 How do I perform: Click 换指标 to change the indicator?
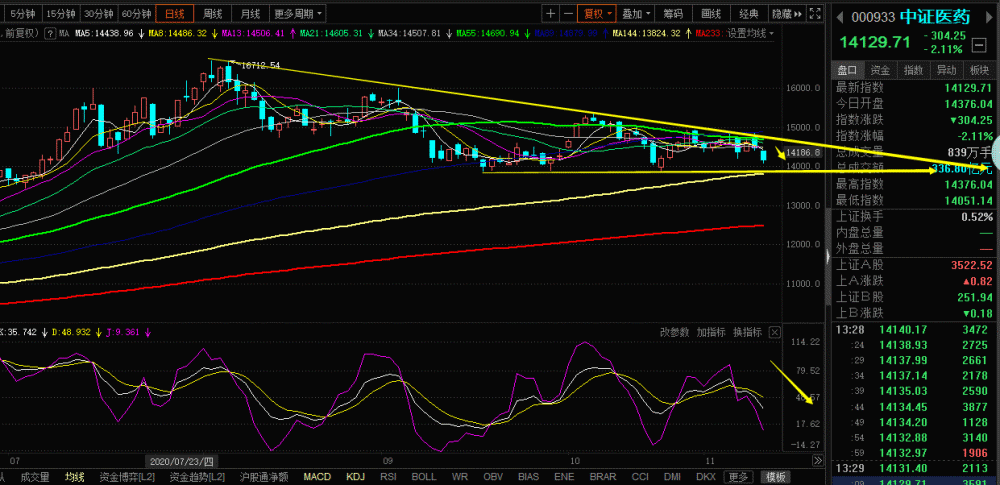tap(747, 332)
